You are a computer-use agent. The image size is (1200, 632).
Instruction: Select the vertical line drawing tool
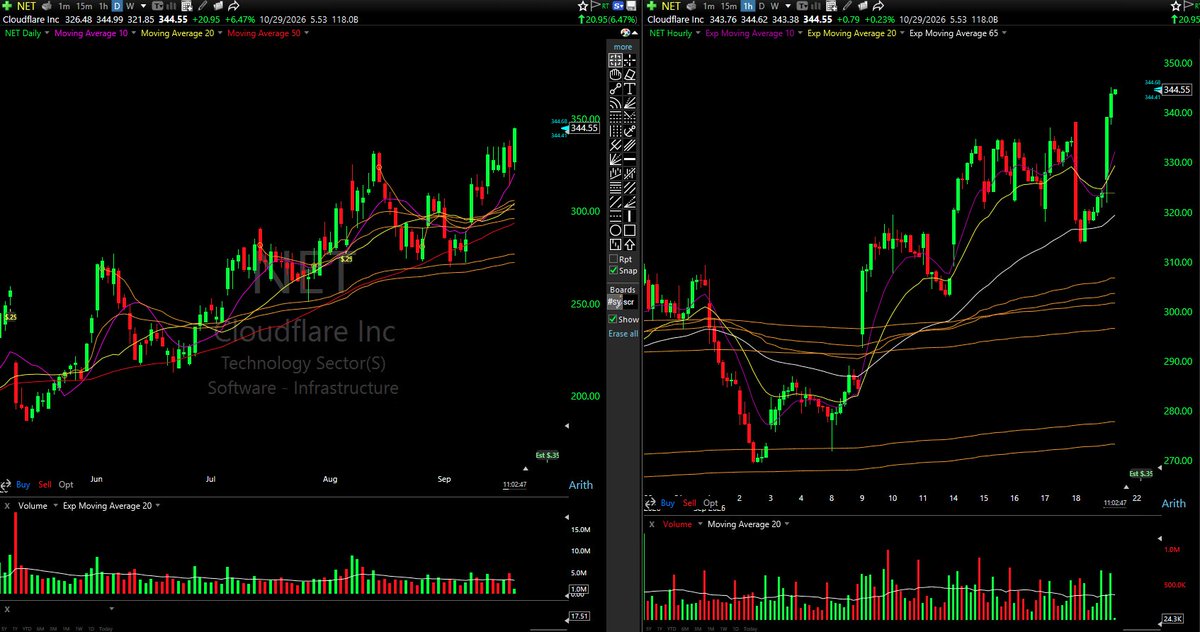tap(630, 216)
